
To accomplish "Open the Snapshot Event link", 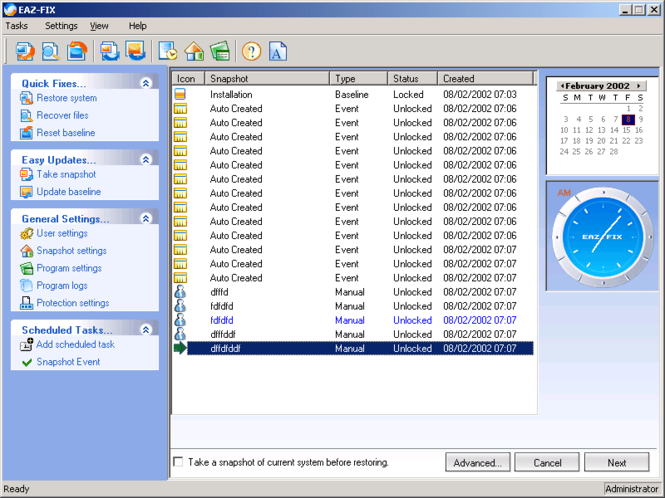I will click(68, 362).
